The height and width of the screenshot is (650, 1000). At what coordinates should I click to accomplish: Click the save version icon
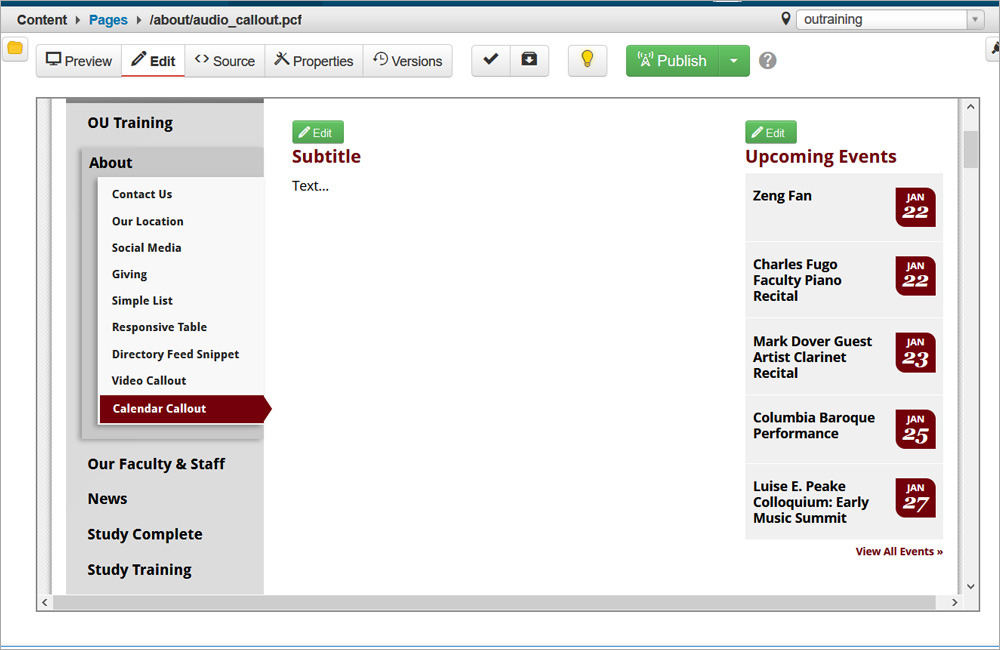pos(529,60)
